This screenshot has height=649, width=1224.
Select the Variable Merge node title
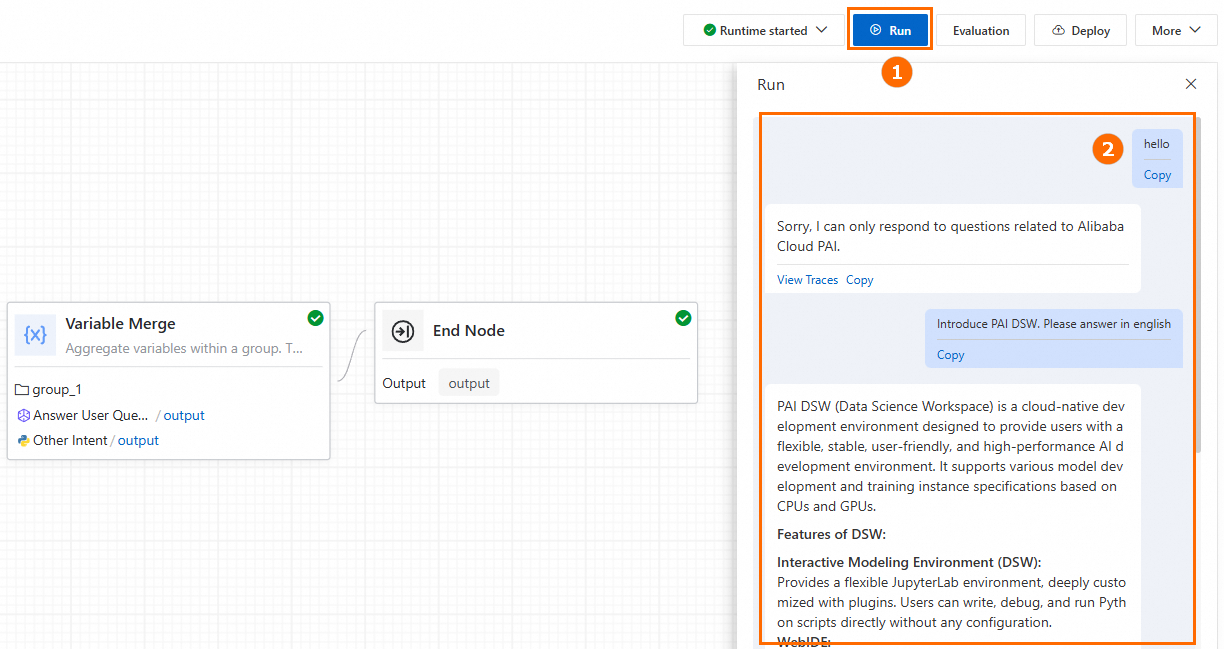[120, 324]
